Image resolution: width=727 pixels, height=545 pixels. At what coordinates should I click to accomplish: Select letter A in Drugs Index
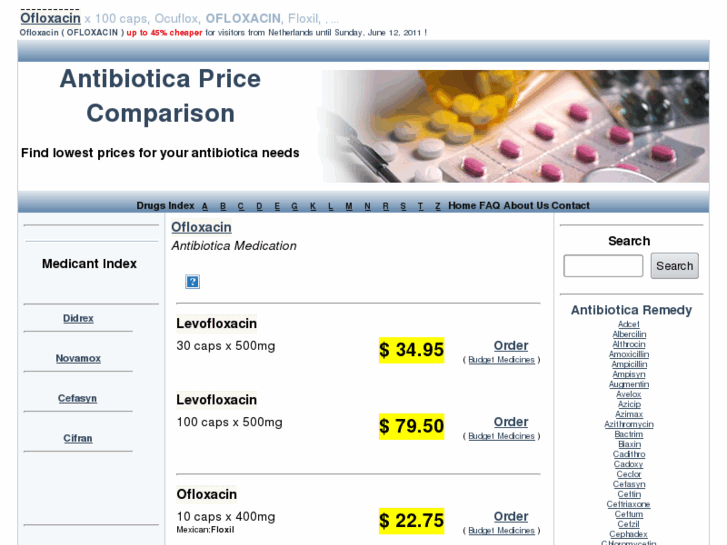tap(205, 206)
